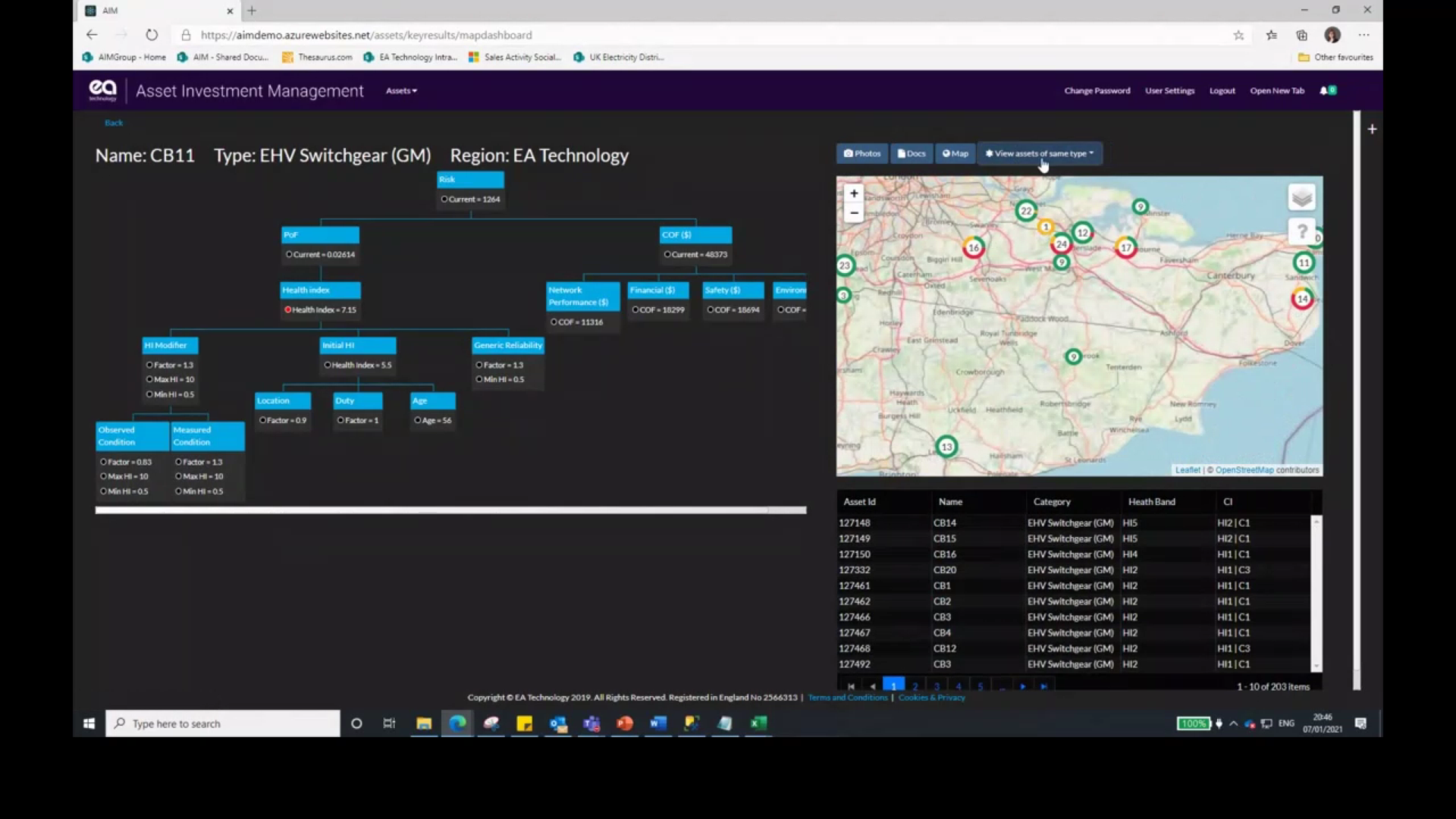Click the Logout link

1222,91
